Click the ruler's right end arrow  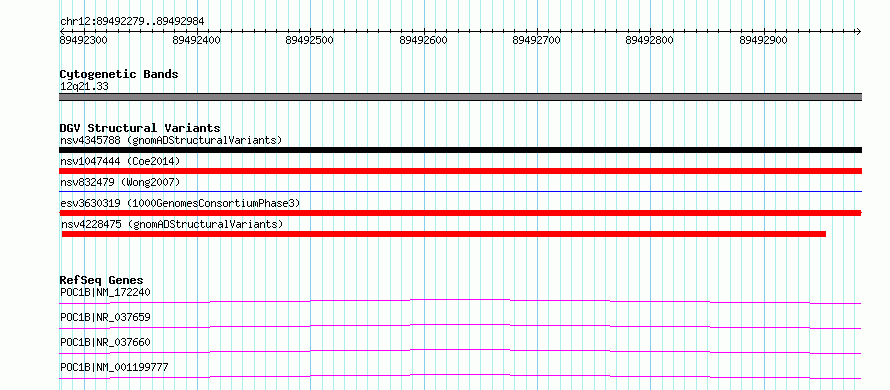(858, 31)
